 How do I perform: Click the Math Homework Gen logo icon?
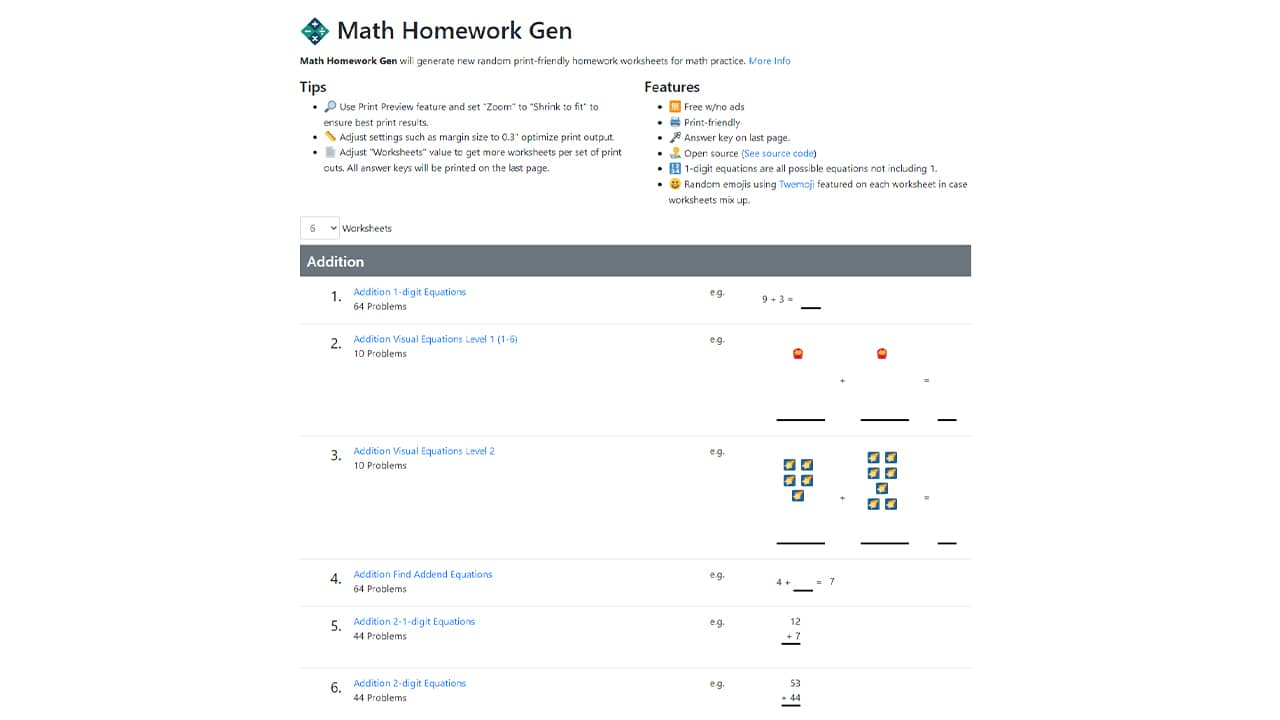point(314,29)
